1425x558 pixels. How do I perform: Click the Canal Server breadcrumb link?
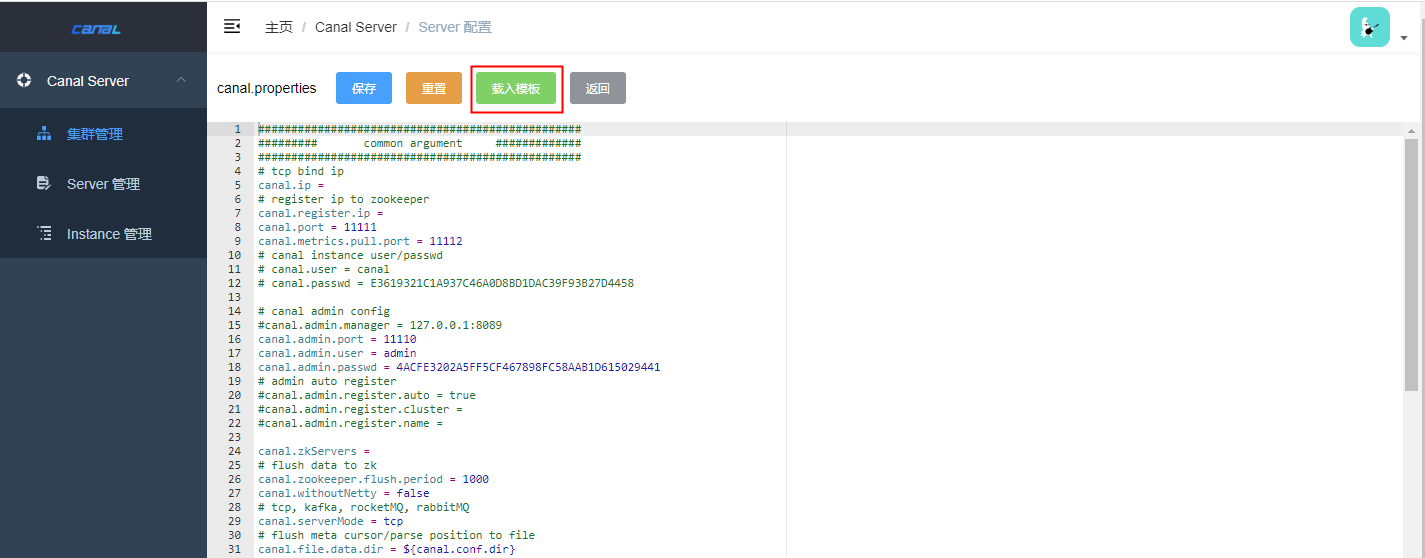[x=355, y=27]
